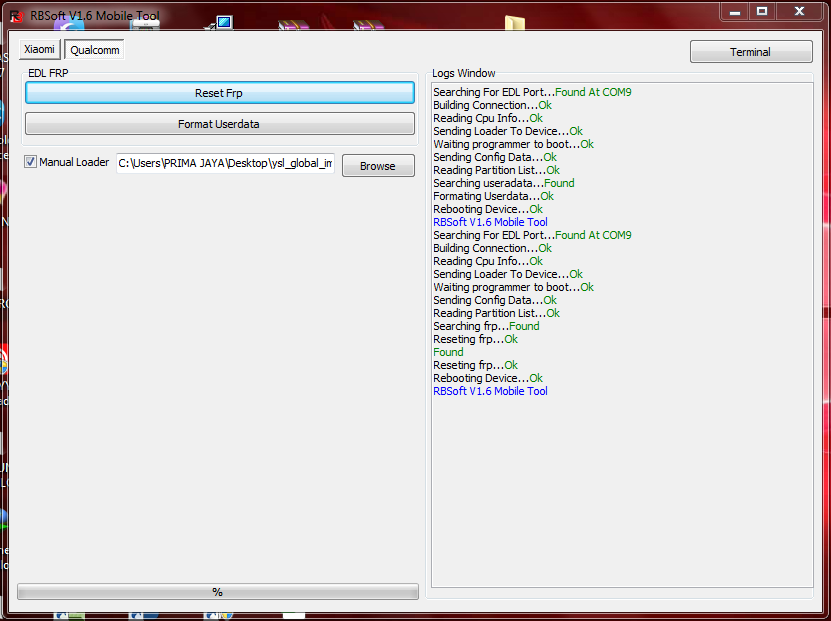Click the last 'RBSoft V1.6 Mobile Tool' log line

(490, 391)
